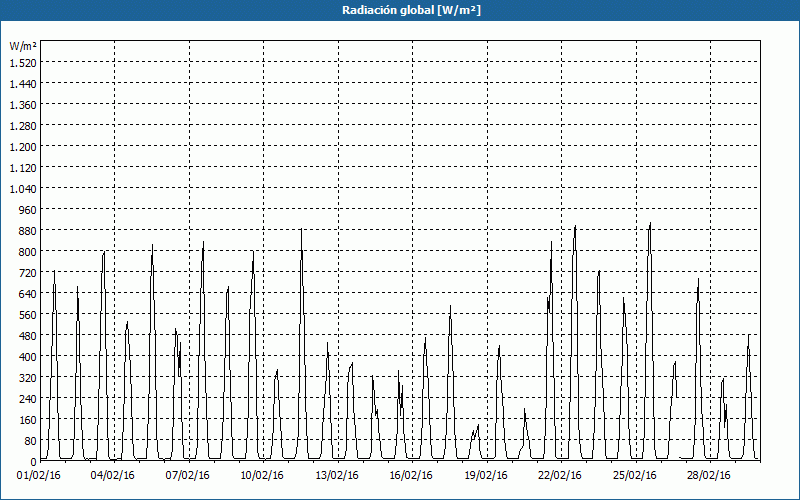
Task: Pick the 25/02/16 x-axis date
Action: pos(635,475)
